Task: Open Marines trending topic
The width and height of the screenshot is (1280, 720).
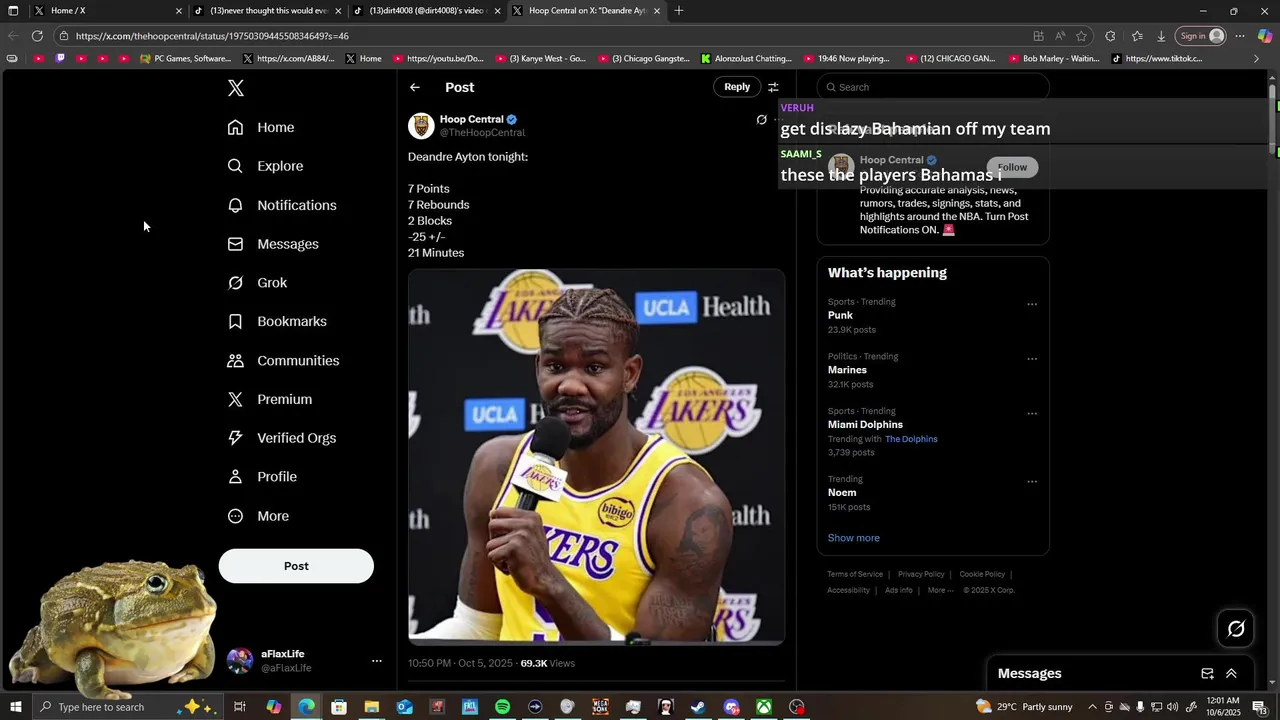Action: pyautogui.click(x=847, y=370)
